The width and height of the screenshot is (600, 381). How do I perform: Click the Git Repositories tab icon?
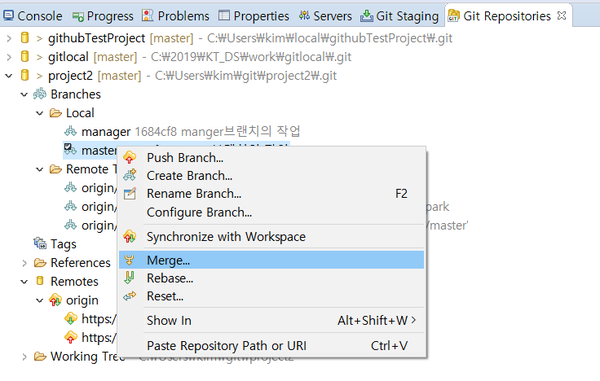pyautogui.click(x=453, y=16)
